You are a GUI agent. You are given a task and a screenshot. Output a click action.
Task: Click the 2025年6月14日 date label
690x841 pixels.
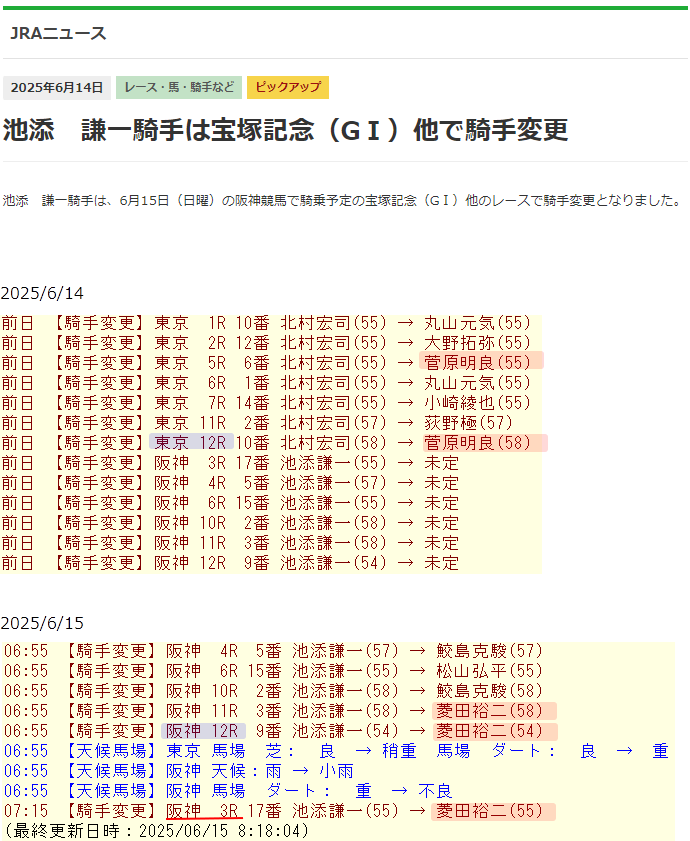[57, 87]
